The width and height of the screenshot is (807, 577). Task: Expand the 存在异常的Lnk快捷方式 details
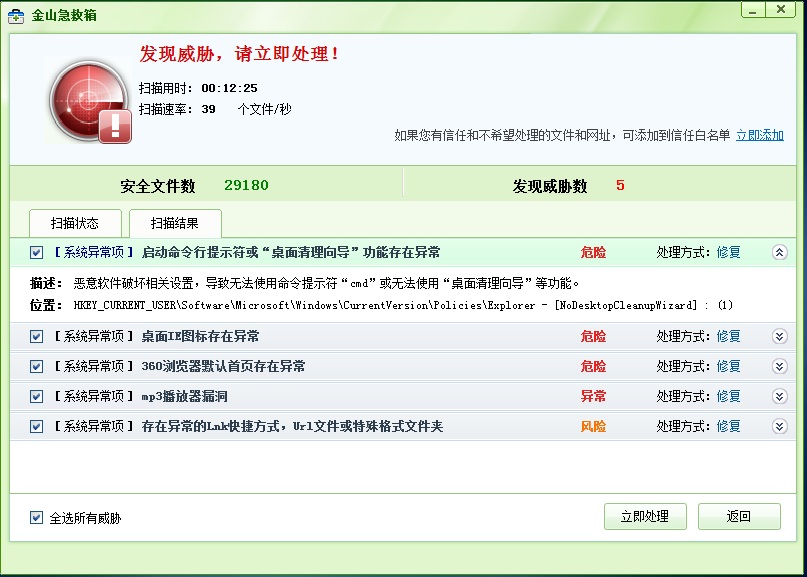(780, 426)
